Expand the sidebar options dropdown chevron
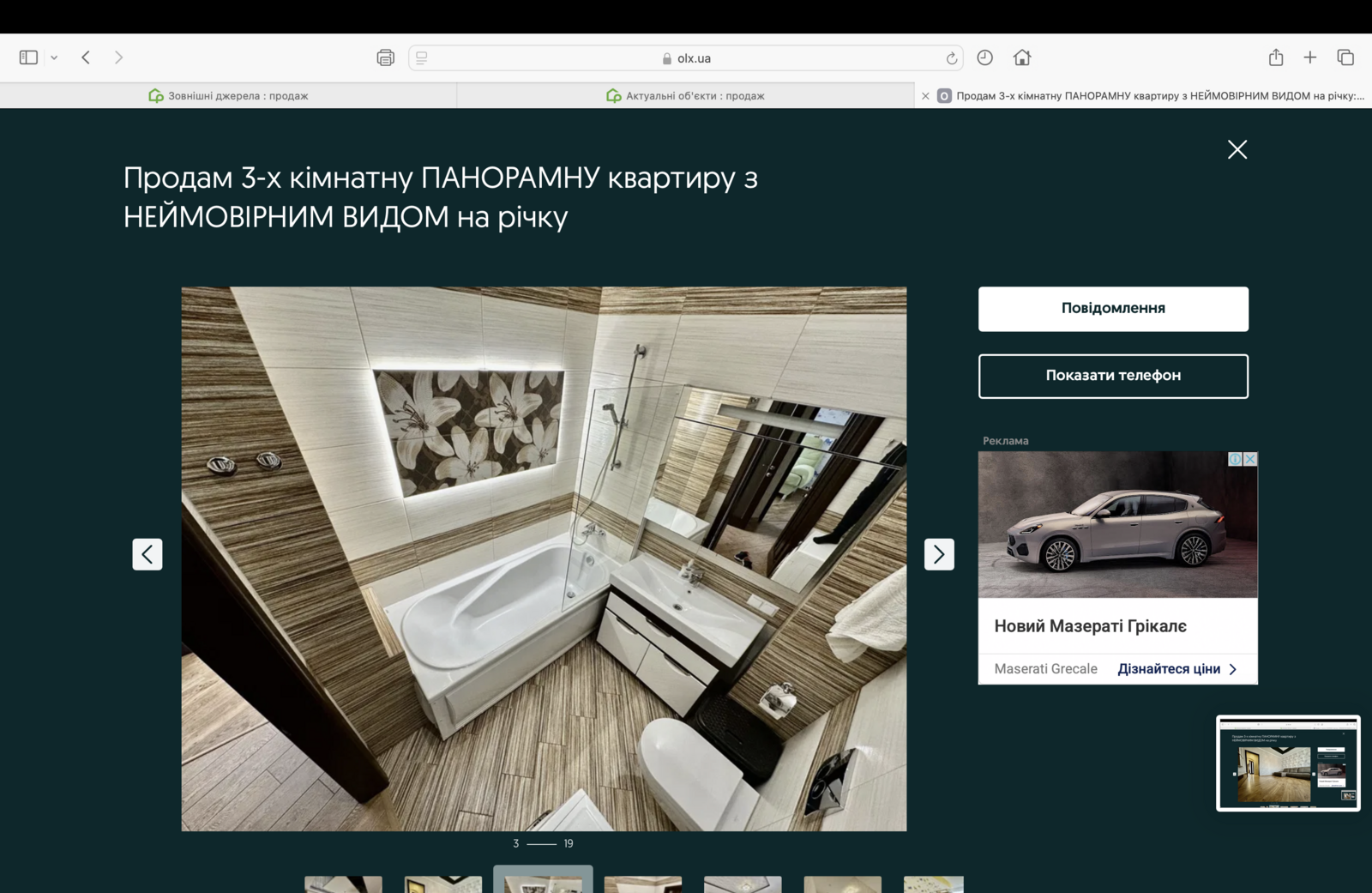 pyautogui.click(x=54, y=57)
